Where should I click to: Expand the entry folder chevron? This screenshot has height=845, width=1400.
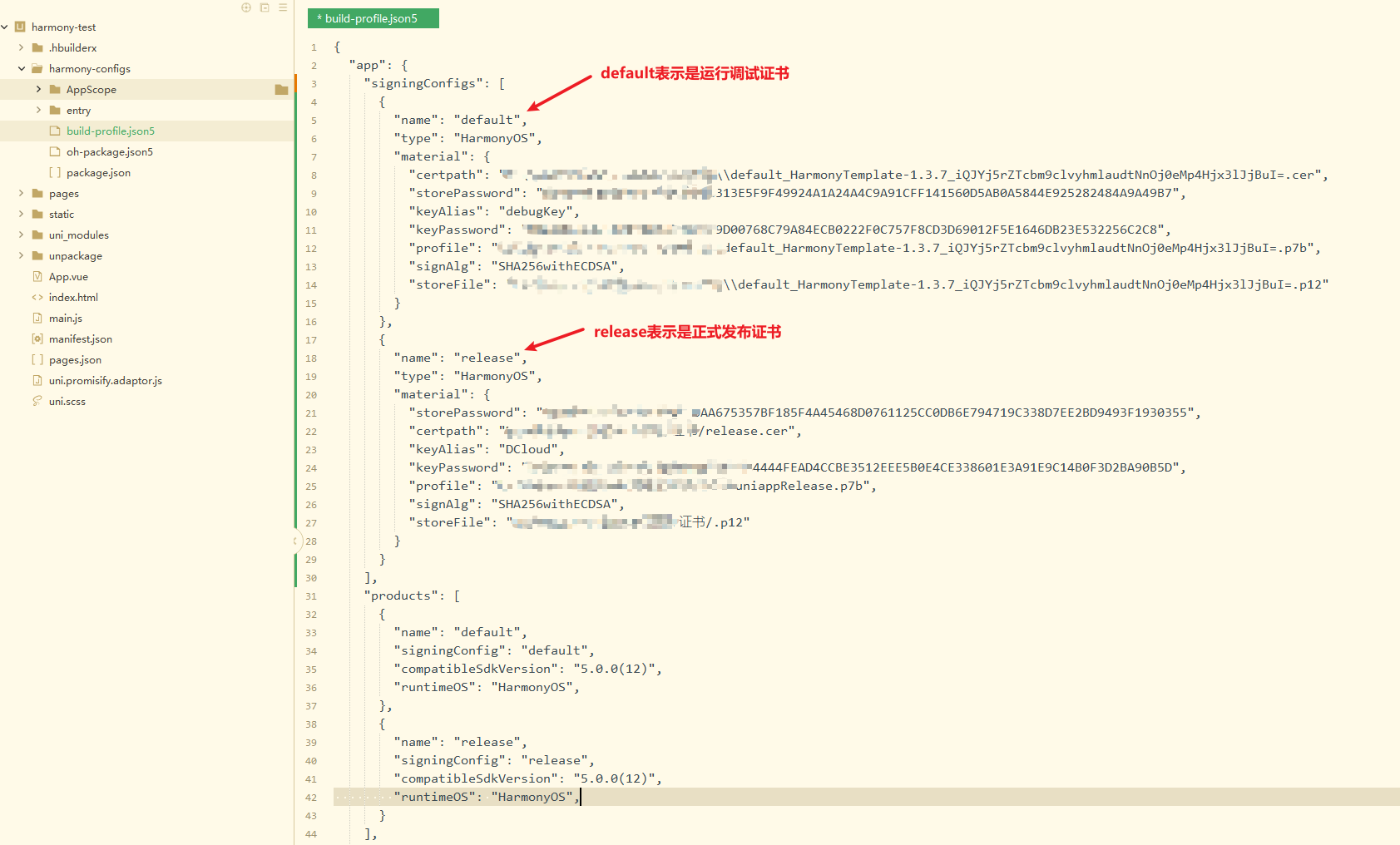pos(38,111)
